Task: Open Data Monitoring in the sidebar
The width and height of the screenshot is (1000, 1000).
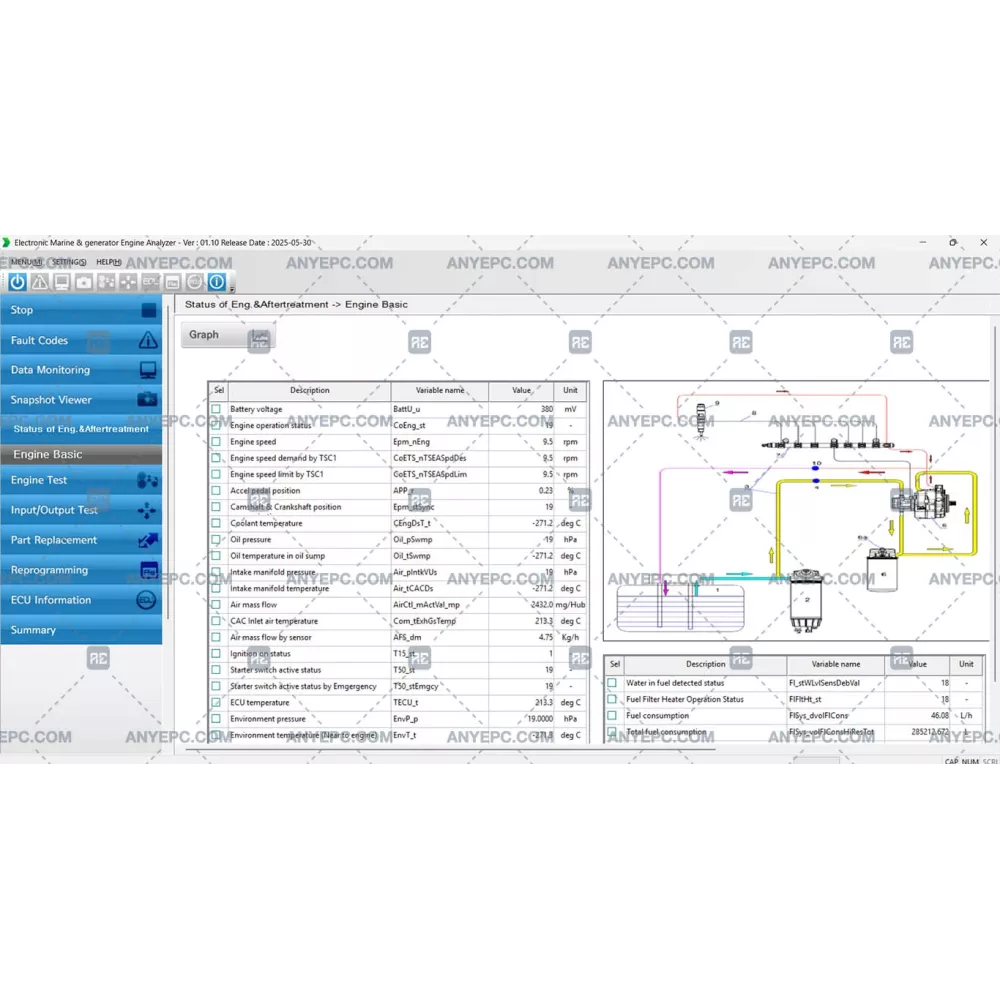Action: [80, 370]
